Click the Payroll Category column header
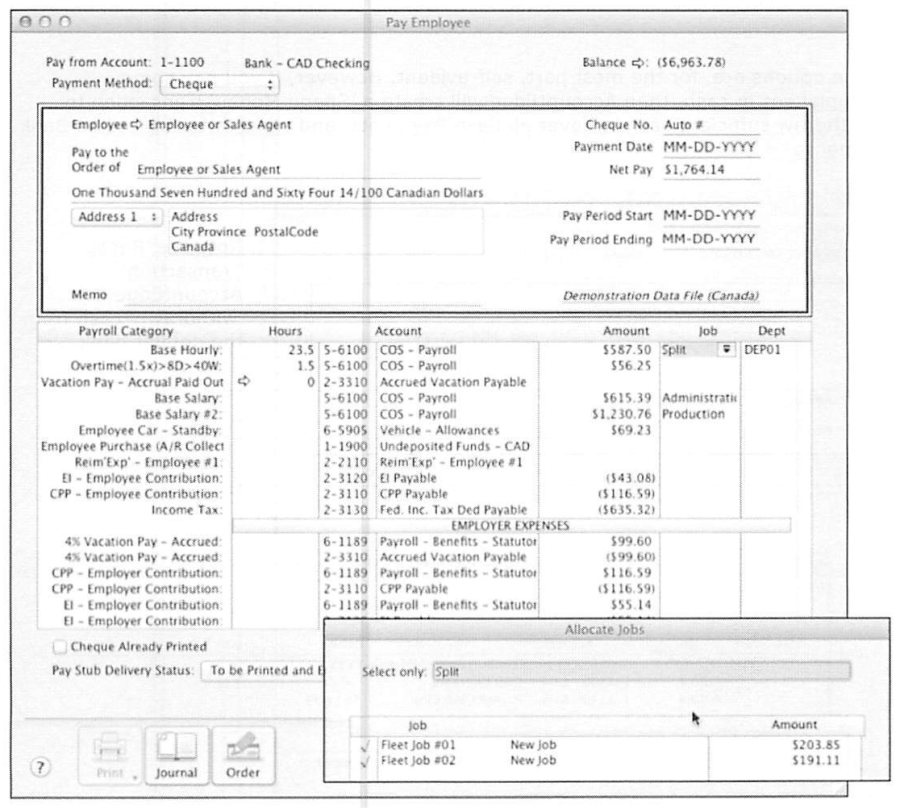Image resolution: width=900 pixels, height=808 pixels. [x=126, y=331]
